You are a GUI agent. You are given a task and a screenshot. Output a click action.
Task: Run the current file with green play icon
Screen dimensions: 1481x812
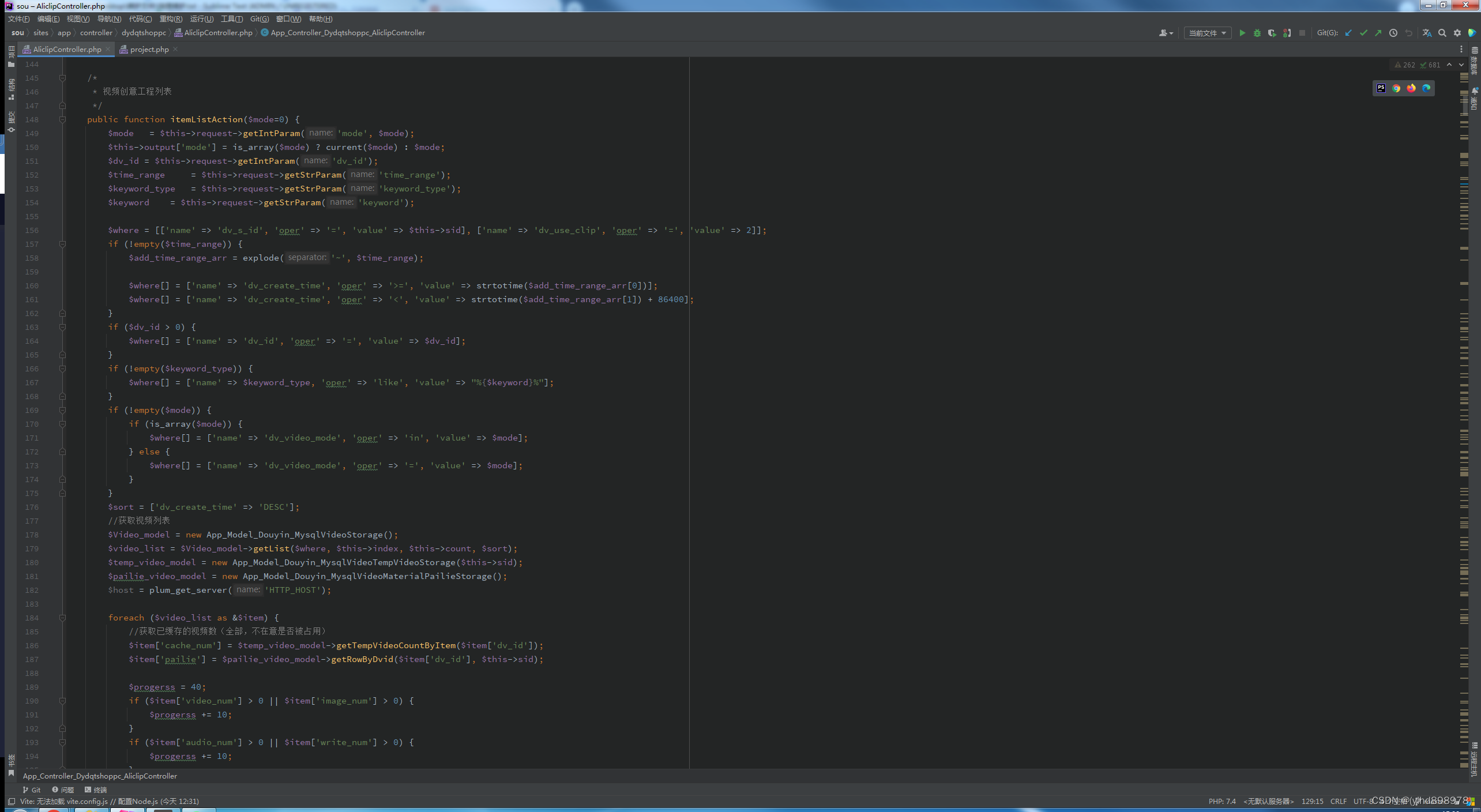[1242, 33]
